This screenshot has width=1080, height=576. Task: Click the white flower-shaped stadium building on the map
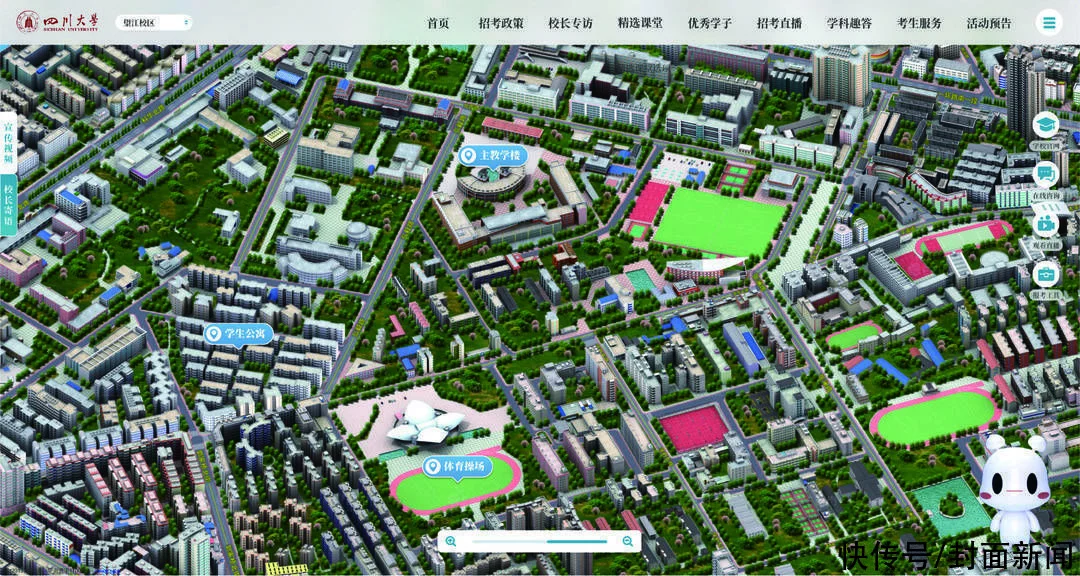coord(426,422)
